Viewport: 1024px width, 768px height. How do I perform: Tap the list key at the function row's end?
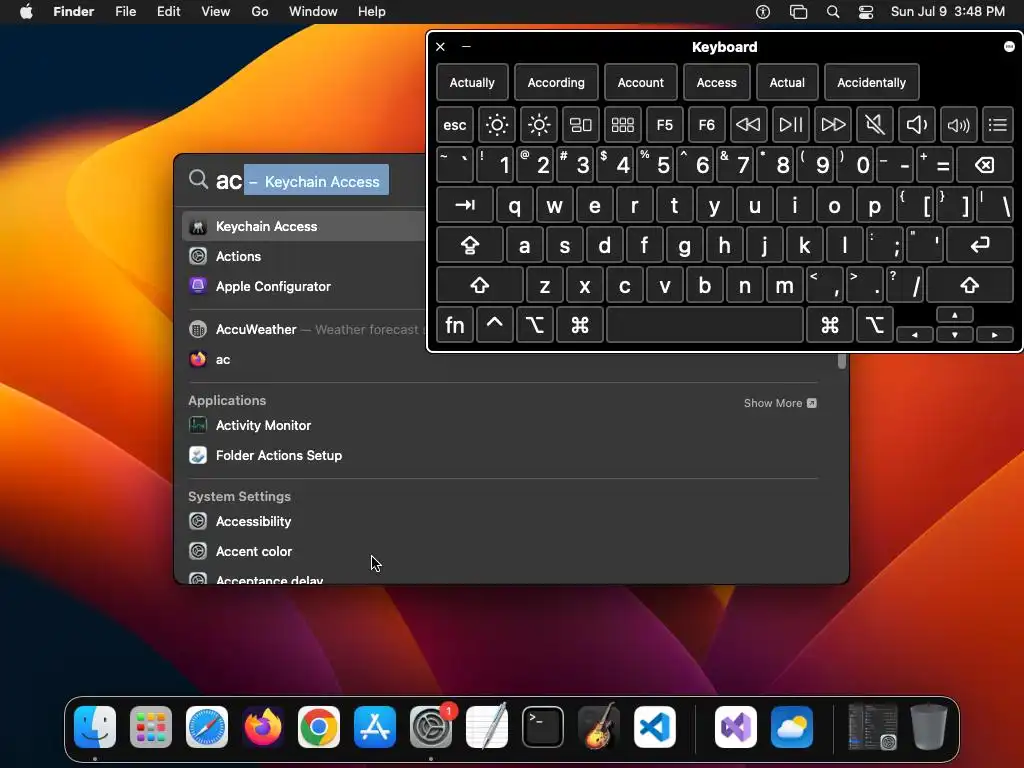click(998, 125)
